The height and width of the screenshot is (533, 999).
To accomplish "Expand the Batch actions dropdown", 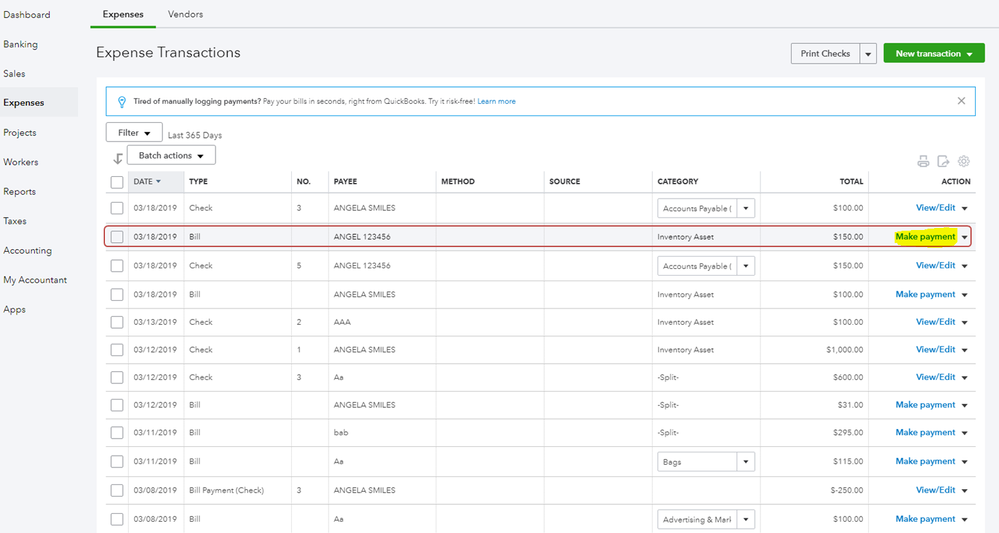I will click(171, 156).
